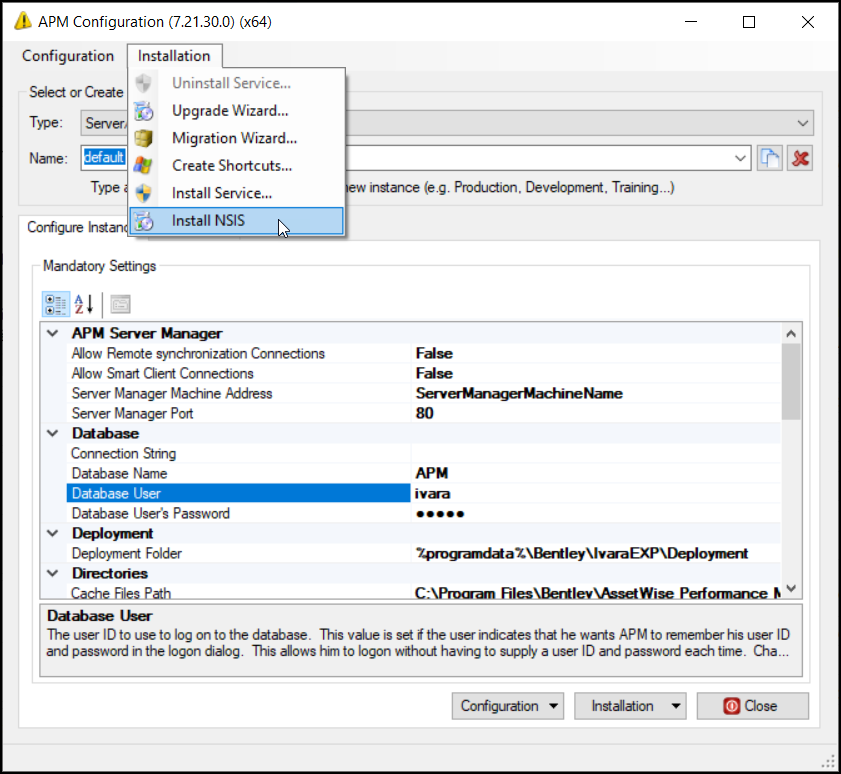The width and height of the screenshot is (841, 774).
Task: Click the Property Pages toolbar icon
Action: click(120, 304)
